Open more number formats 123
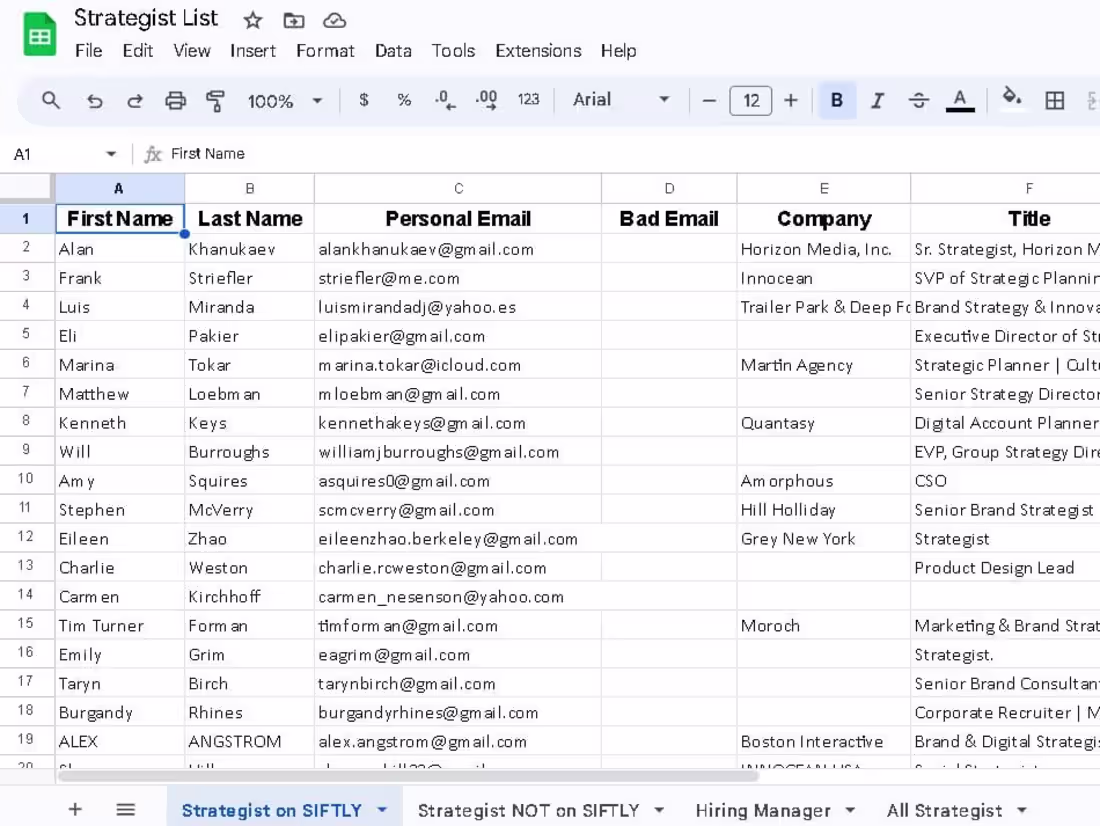 [528, 100]
